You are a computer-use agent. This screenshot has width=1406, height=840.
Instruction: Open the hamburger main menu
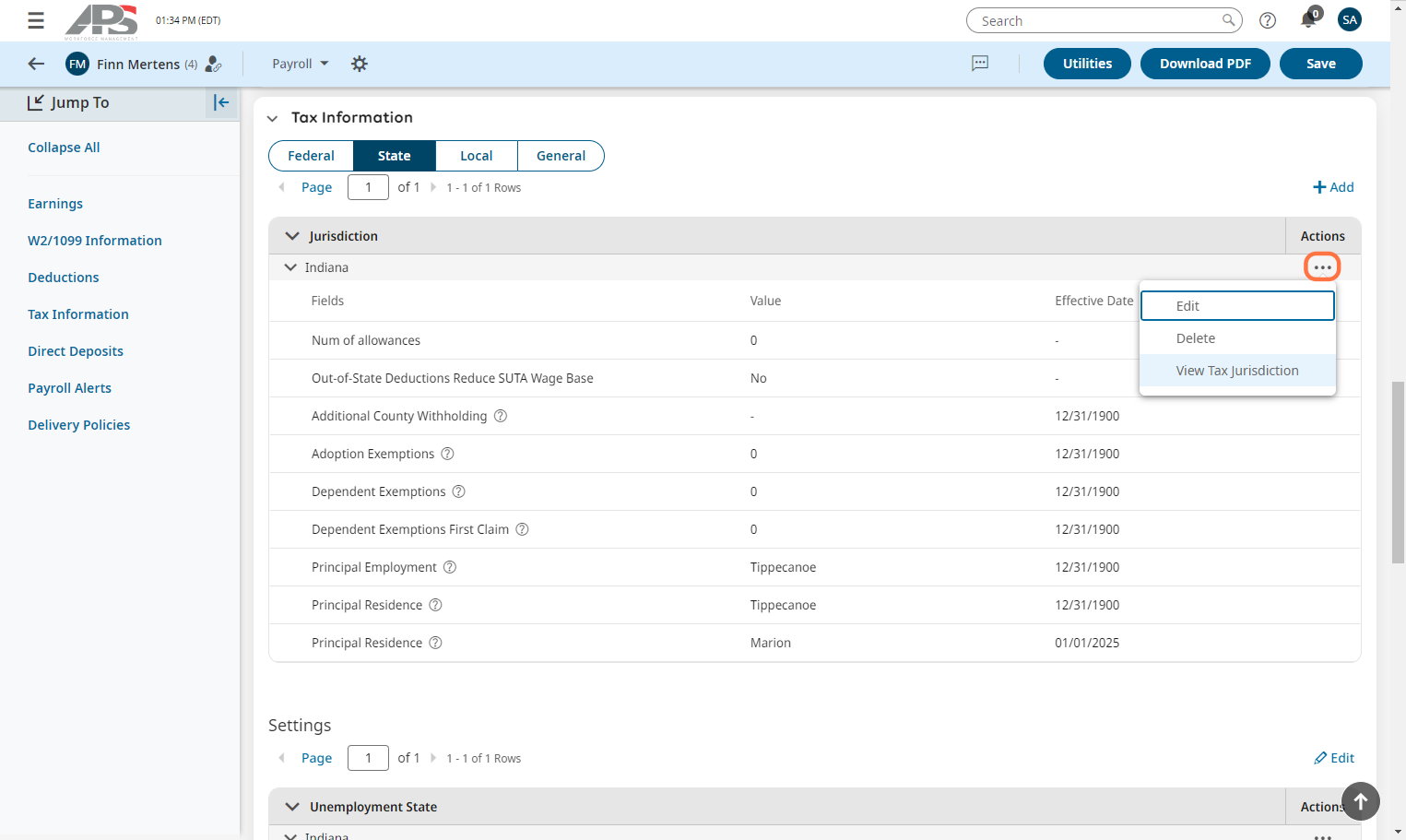(36, 20)
